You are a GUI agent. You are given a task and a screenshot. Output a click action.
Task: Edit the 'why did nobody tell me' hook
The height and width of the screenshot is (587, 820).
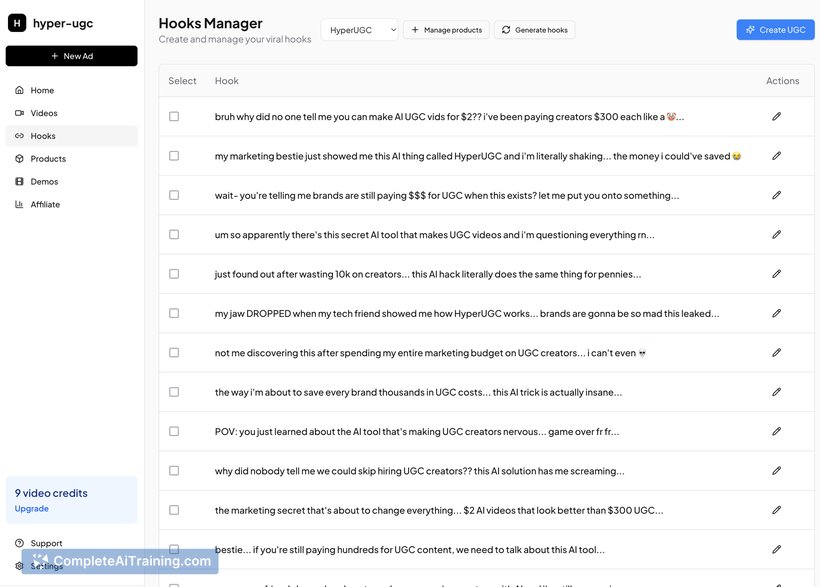pos(777,470)
